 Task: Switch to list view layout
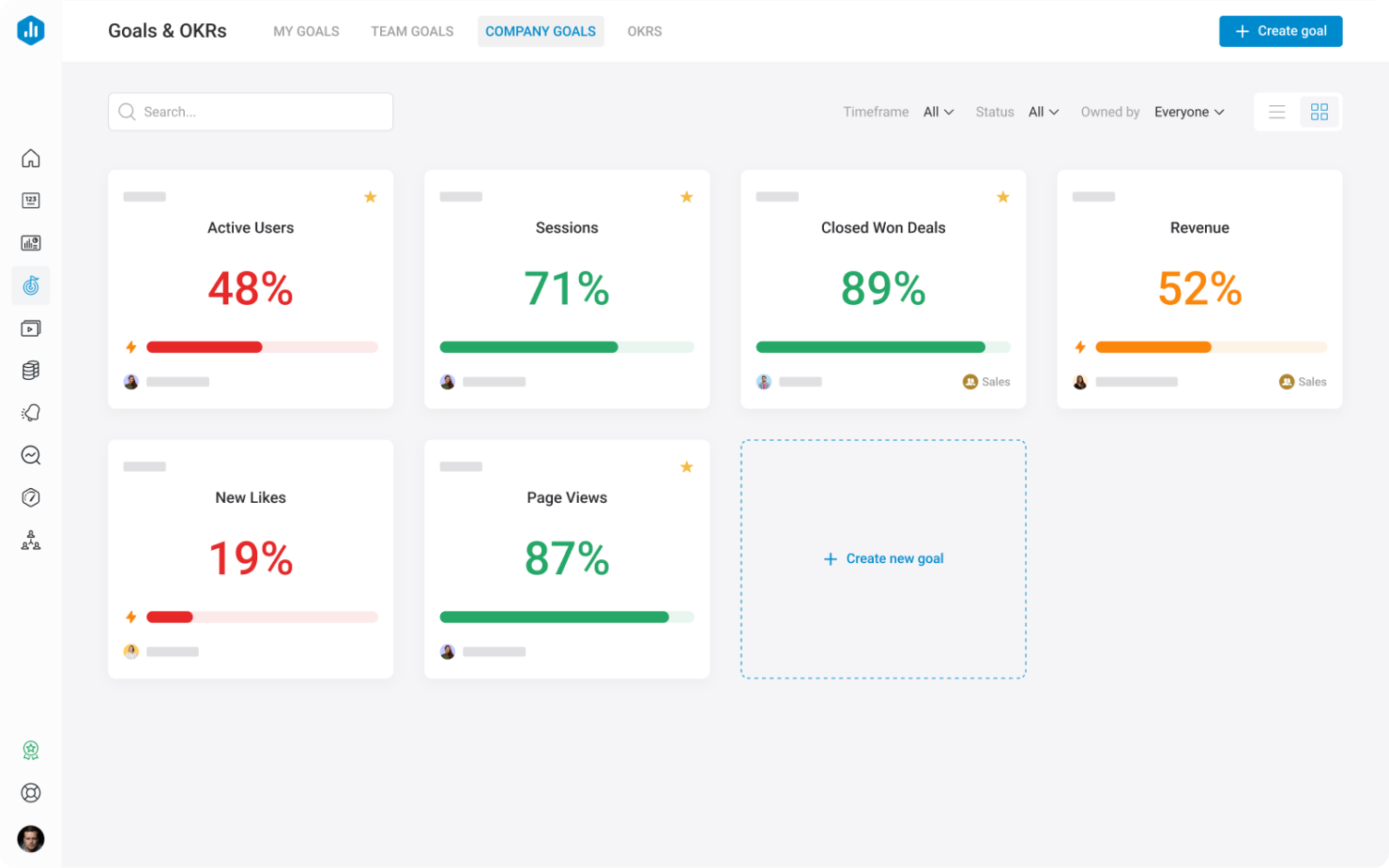pos(1277,112)
